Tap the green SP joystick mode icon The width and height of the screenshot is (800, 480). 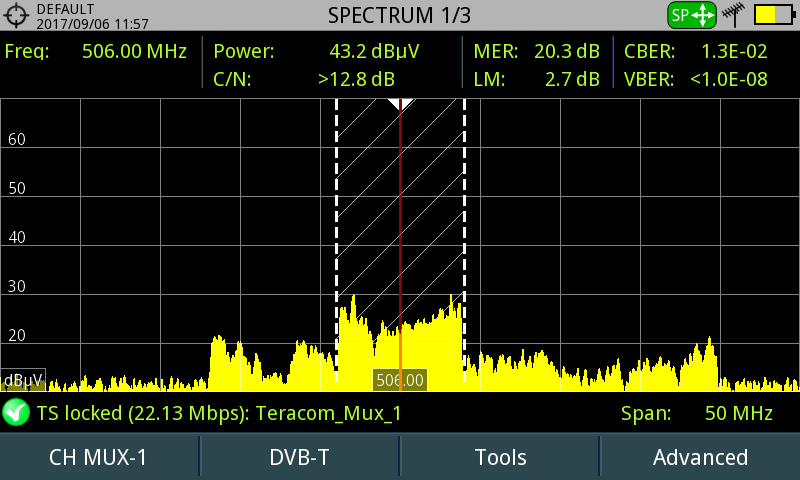point(692,15)
